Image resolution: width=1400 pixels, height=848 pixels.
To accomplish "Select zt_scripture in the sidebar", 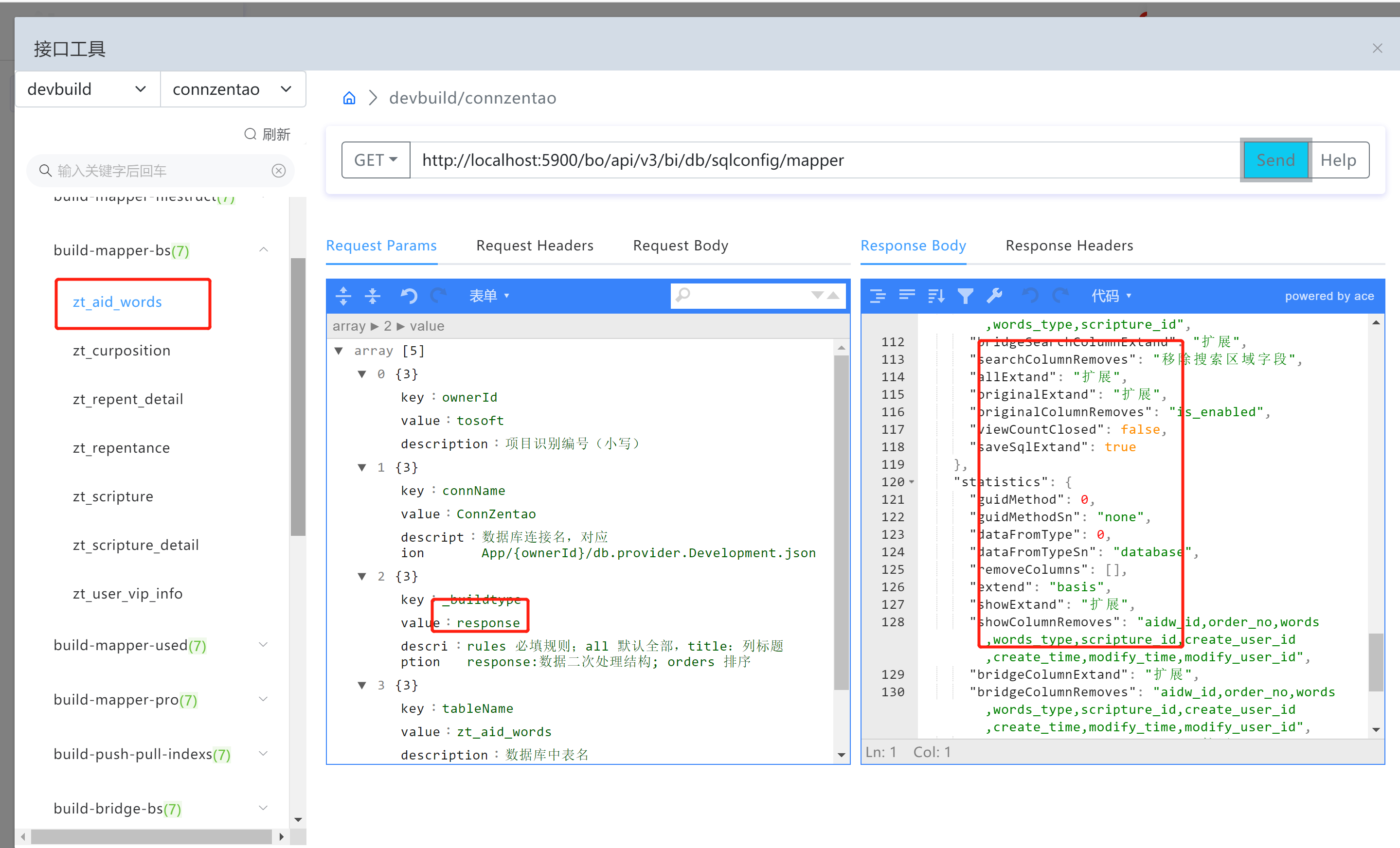I will (x=113, y=496).
